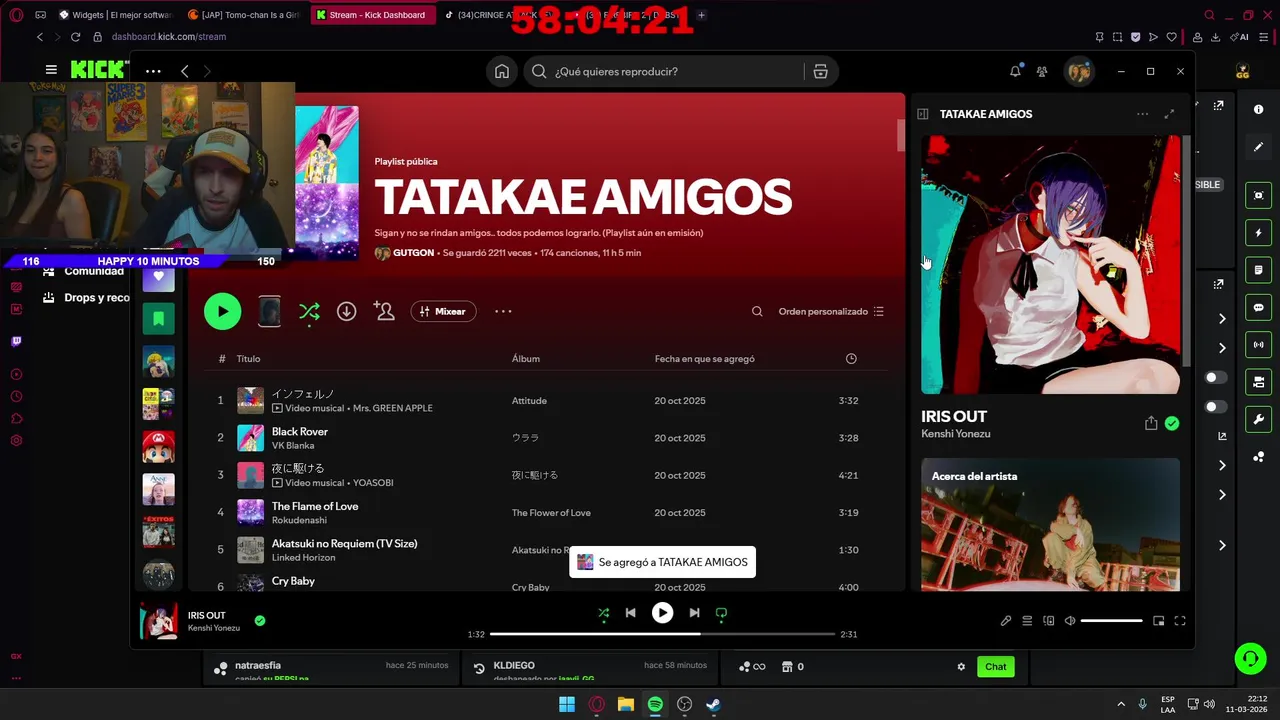Click the Kick info icon in right sidebar
Screen dimensions: 1280x720
click(1258, 109)
